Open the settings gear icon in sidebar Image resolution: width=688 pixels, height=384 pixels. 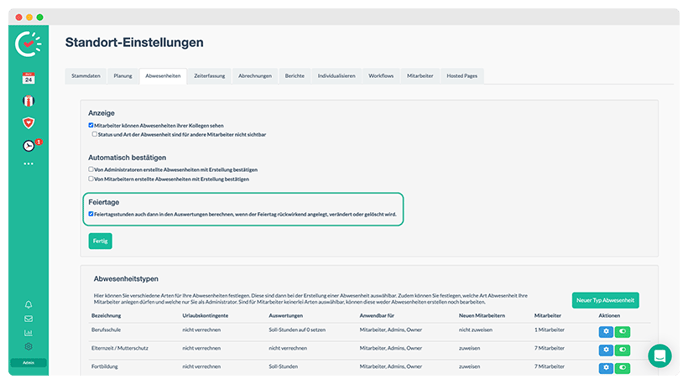click(29, 346)
